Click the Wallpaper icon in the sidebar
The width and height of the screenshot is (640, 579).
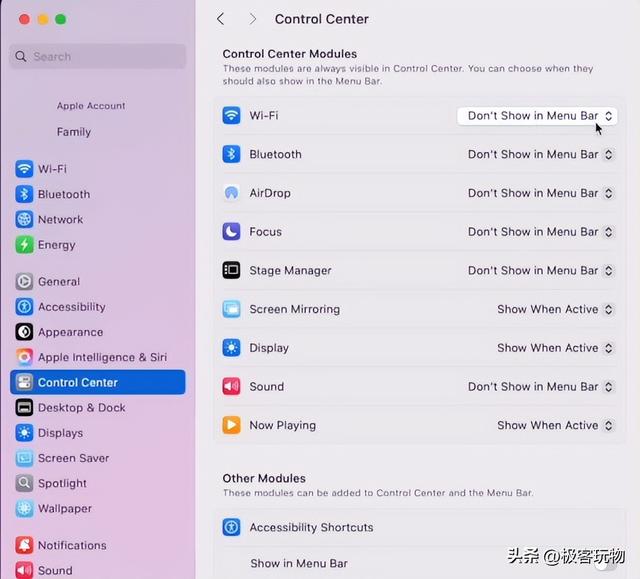click(x=24, y=508)
